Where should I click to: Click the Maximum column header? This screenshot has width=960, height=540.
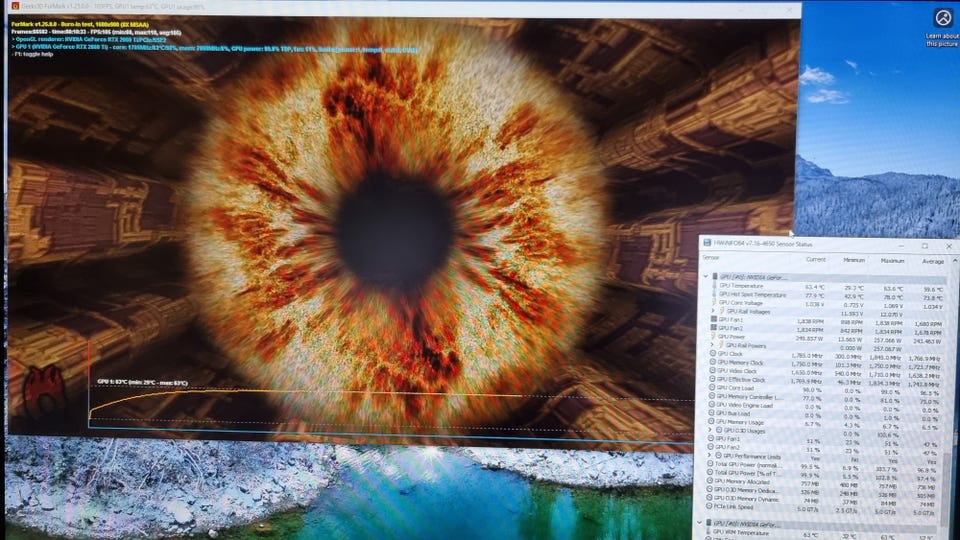click(x=893, y=261)
